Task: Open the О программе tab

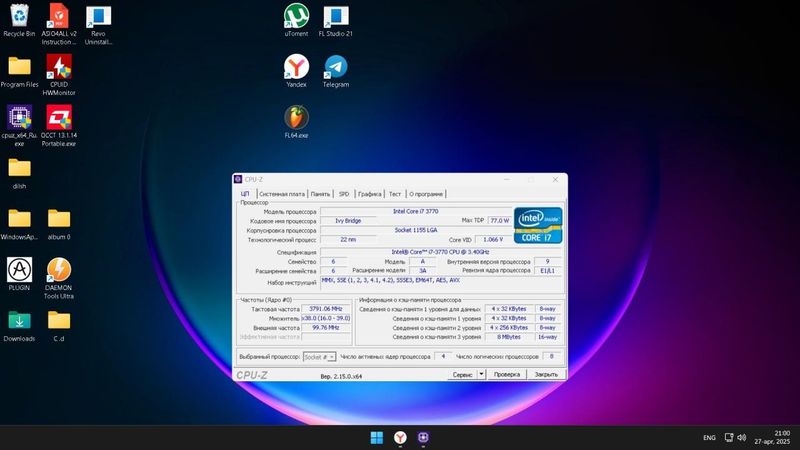Action: tap(426, 194)
